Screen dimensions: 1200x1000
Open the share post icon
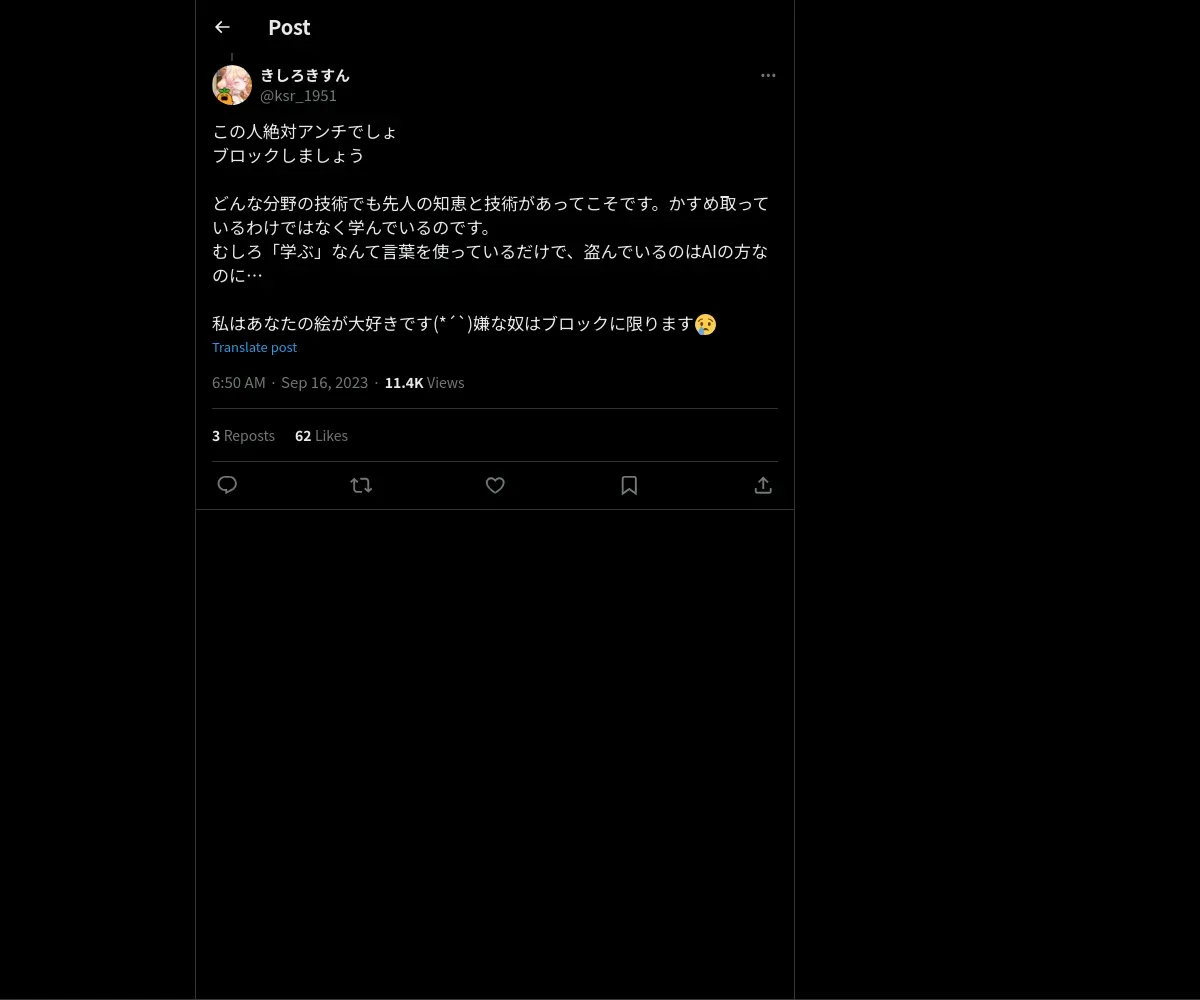pos(763,485)
